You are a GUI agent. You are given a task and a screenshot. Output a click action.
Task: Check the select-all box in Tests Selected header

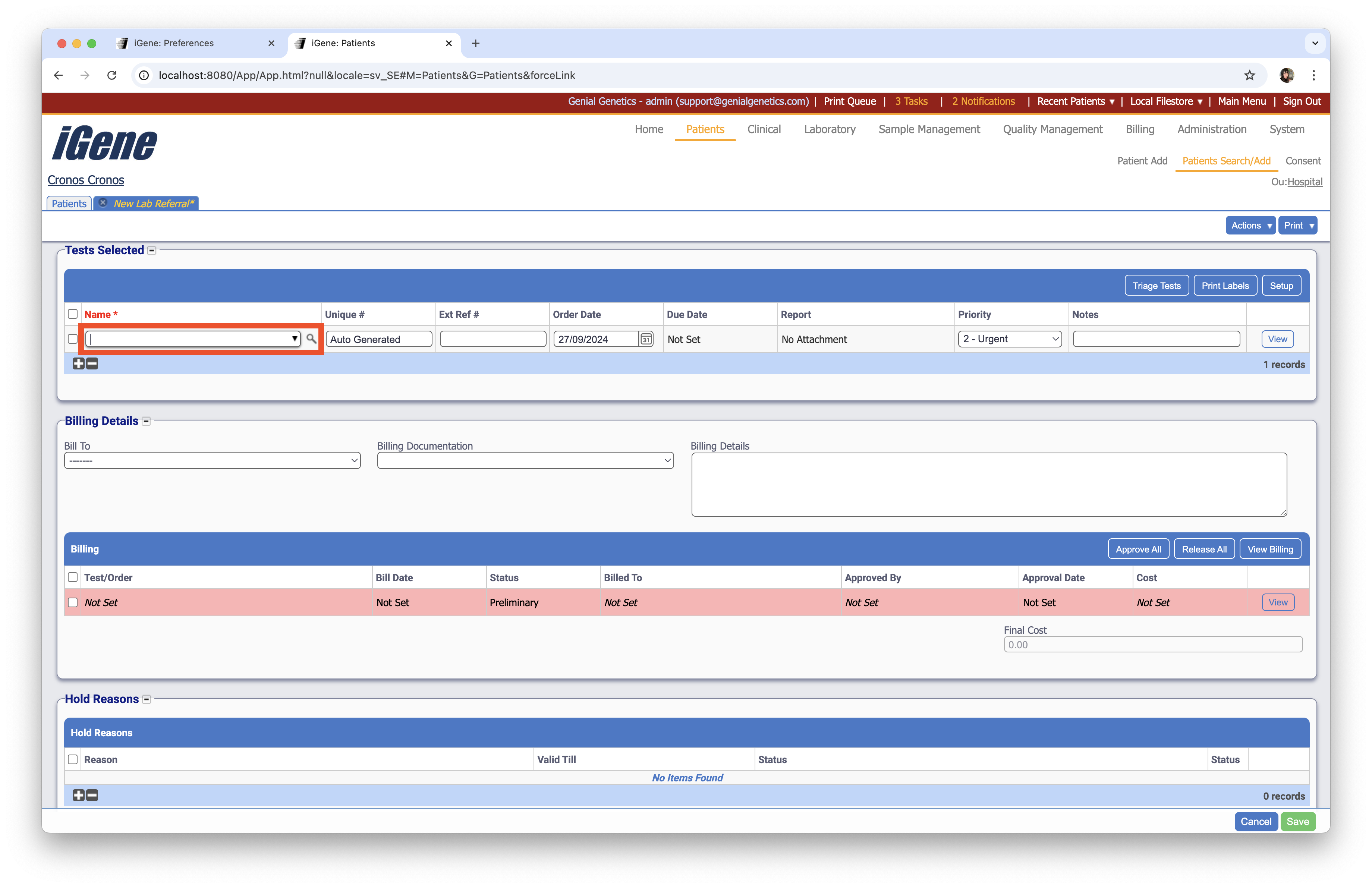[73, 314]
